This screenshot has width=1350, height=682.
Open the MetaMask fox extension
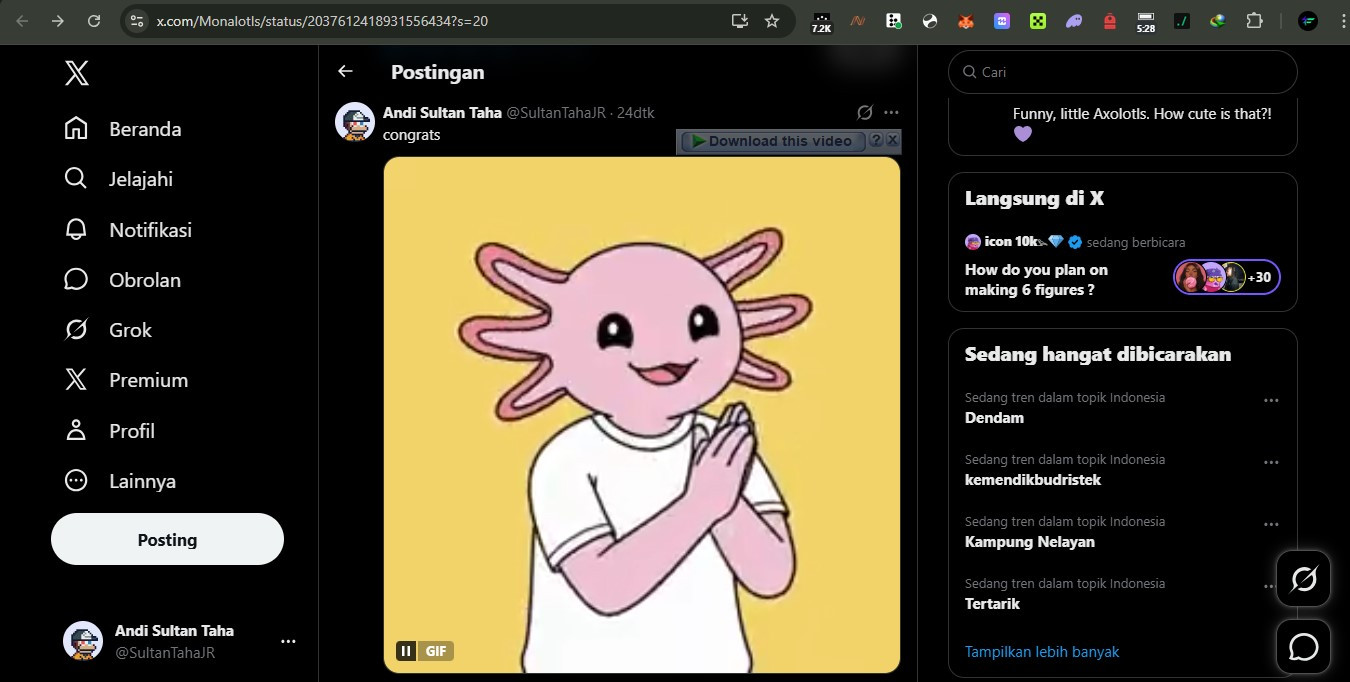coord(966,21)
